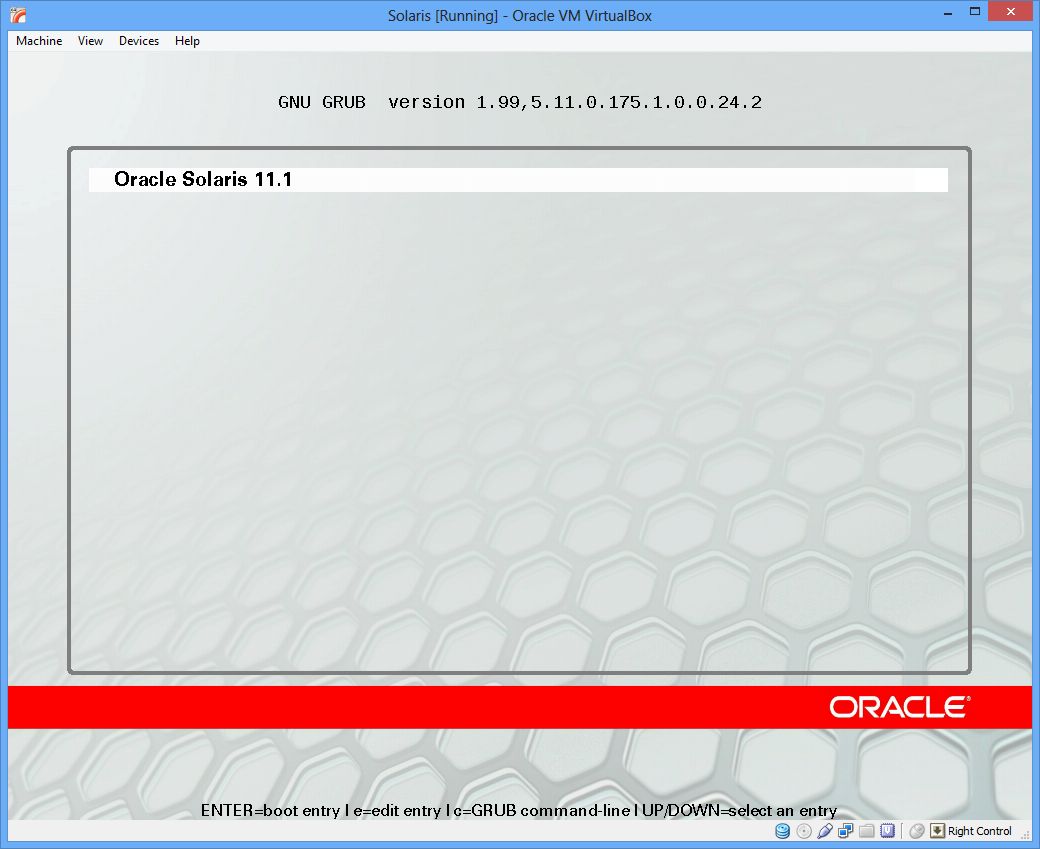Click the virtualization CPU chip status icon
1040x849 pixels.
click(887, 830)
